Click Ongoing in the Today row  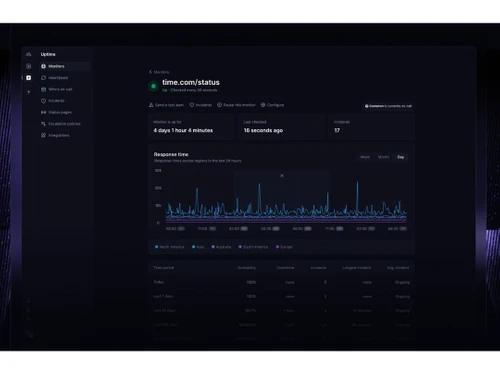point(402,282)
